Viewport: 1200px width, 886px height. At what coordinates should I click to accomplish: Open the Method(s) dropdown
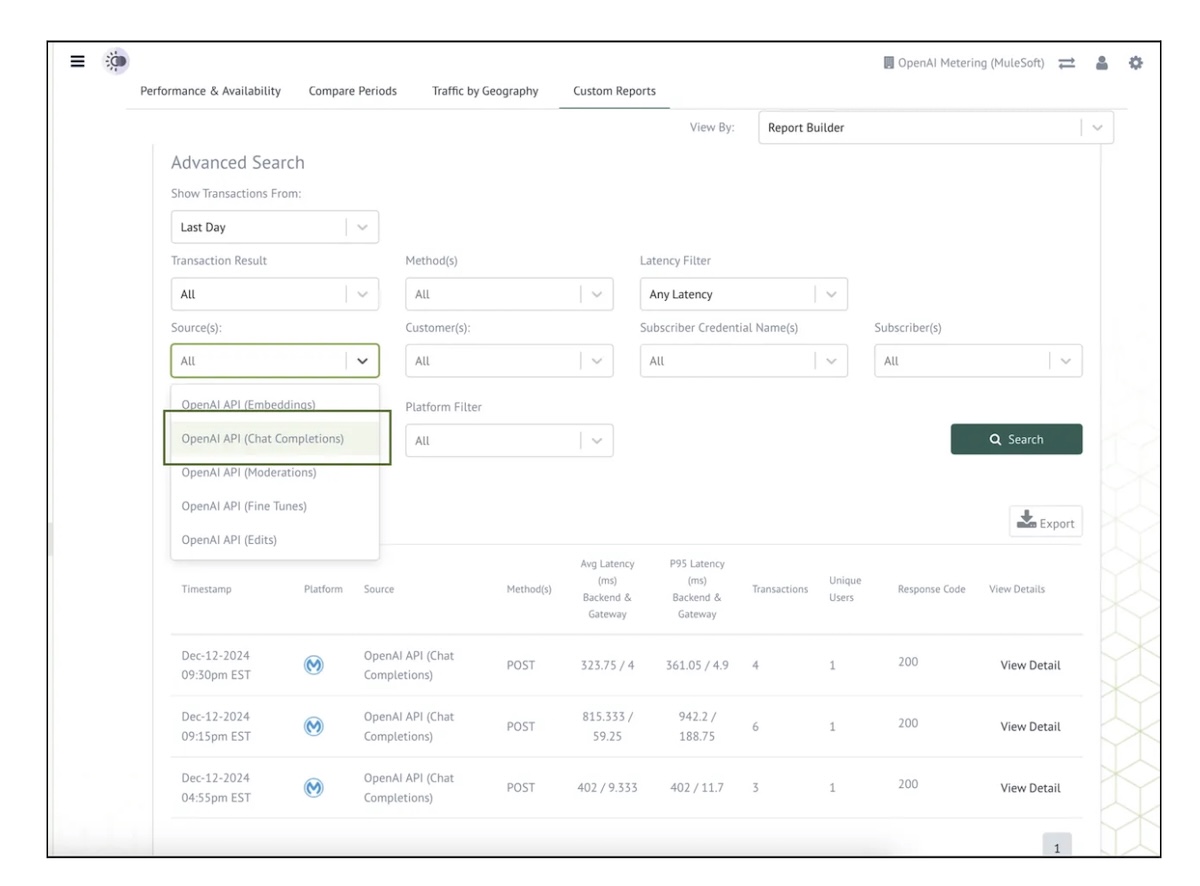tap(509, 294)
